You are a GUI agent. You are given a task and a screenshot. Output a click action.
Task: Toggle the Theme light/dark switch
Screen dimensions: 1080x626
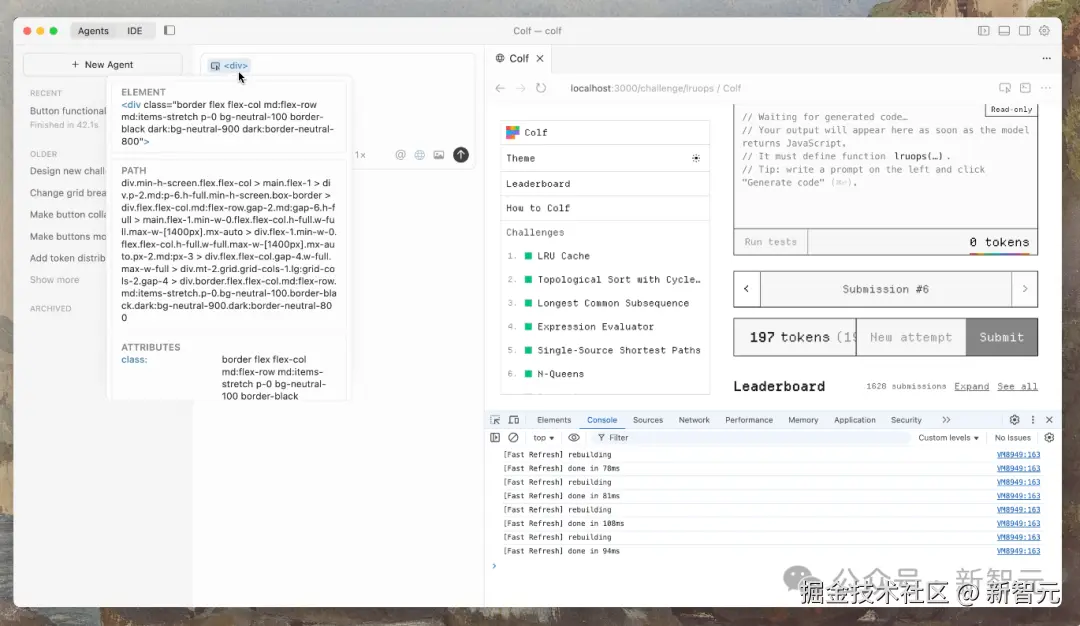pyautogui.click(x=696, y=158)
